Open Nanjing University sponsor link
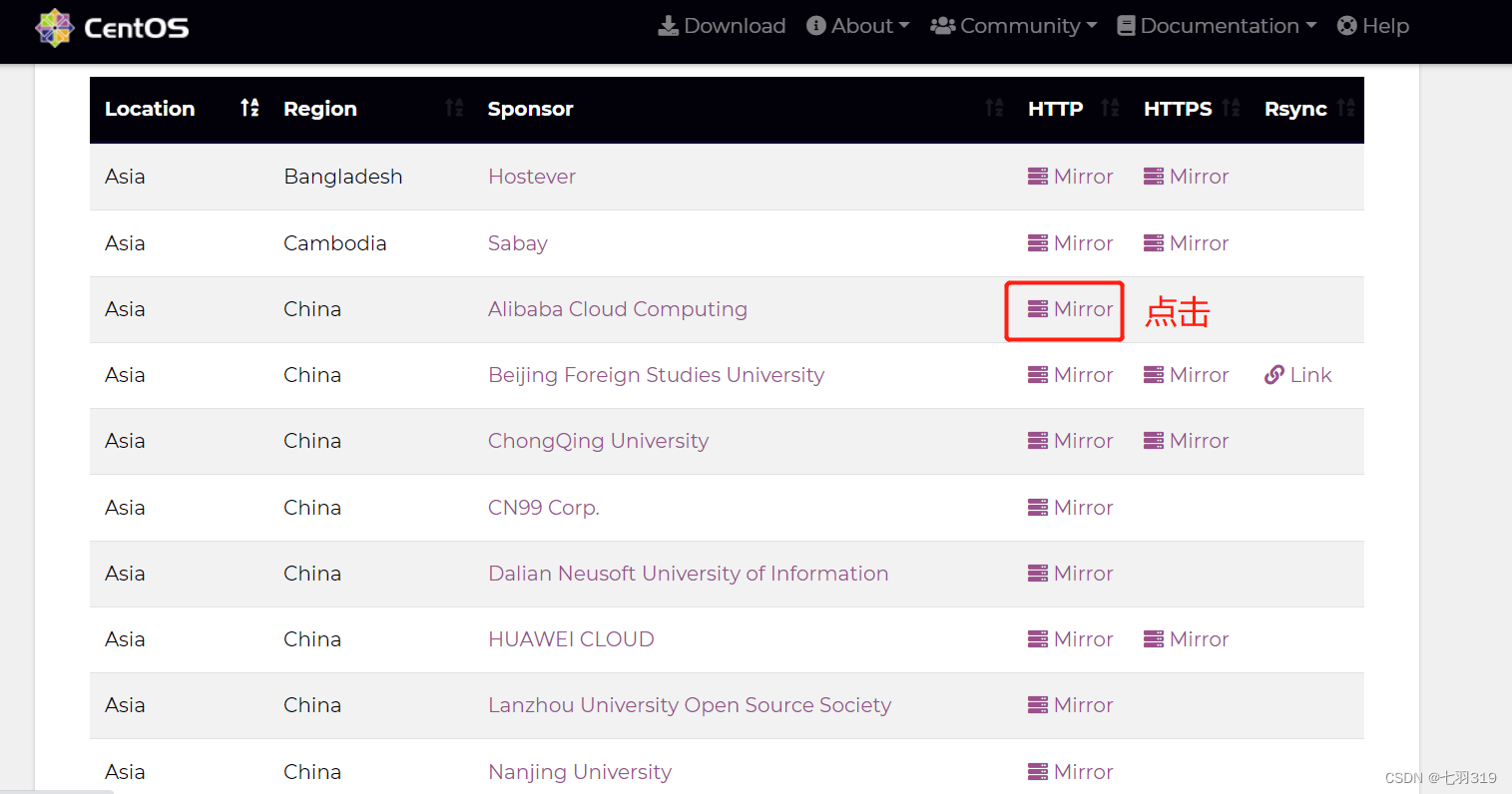1512x794 pixels. tap(580, 772)
